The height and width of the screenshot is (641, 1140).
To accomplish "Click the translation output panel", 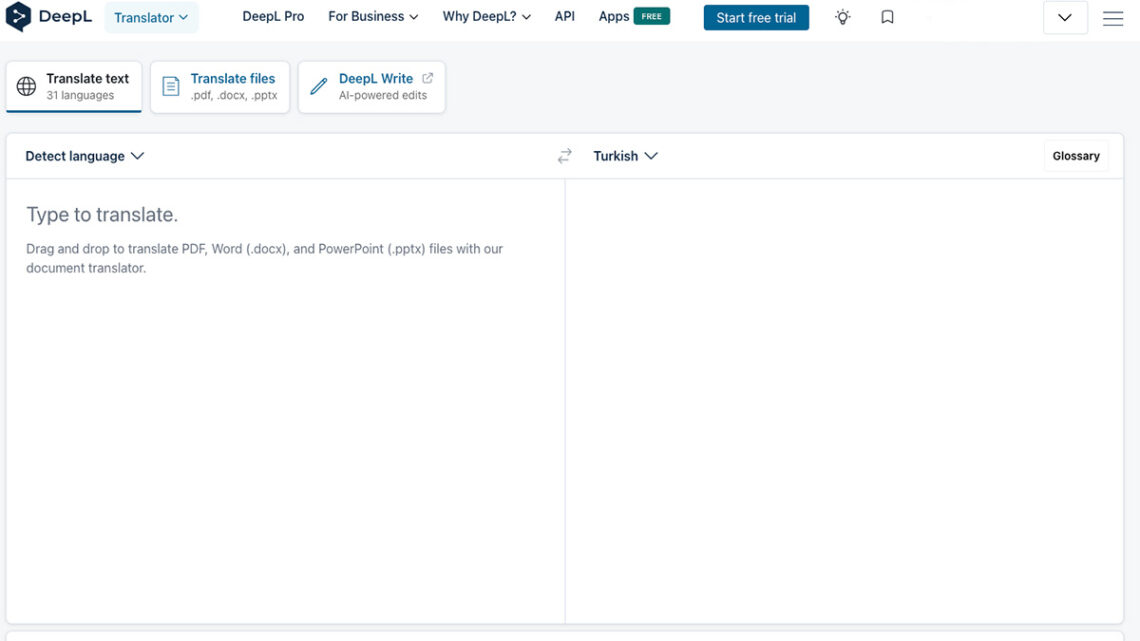I will [844, 401].
